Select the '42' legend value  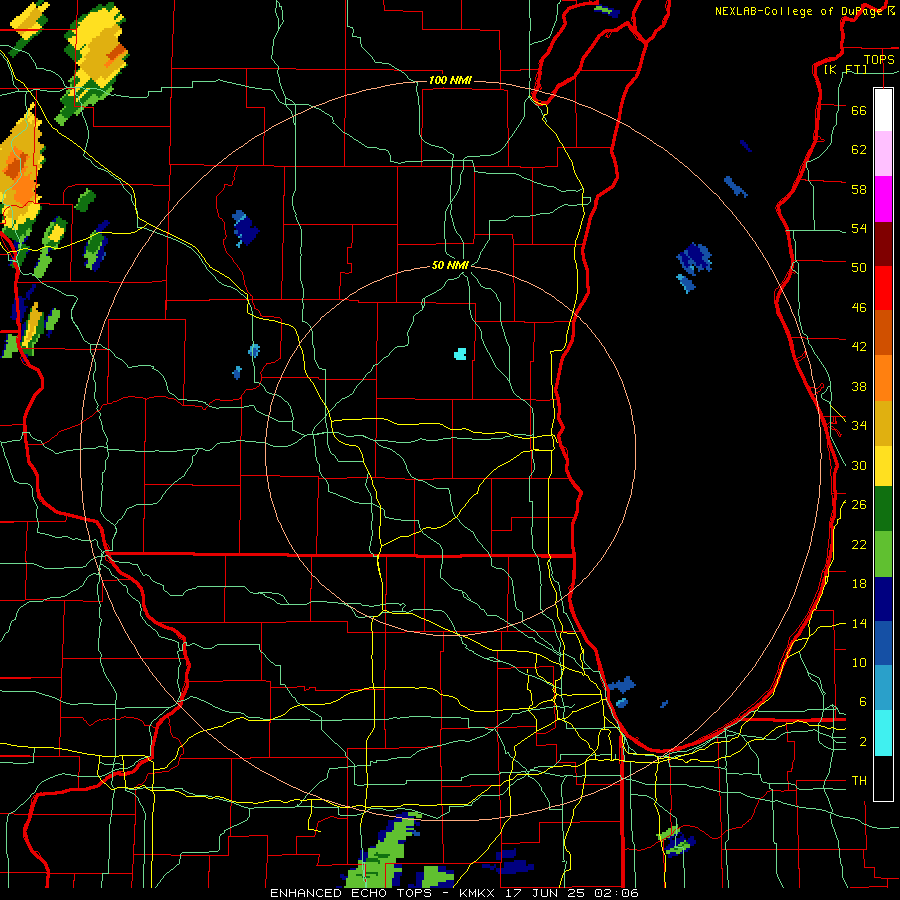[859, 347]
